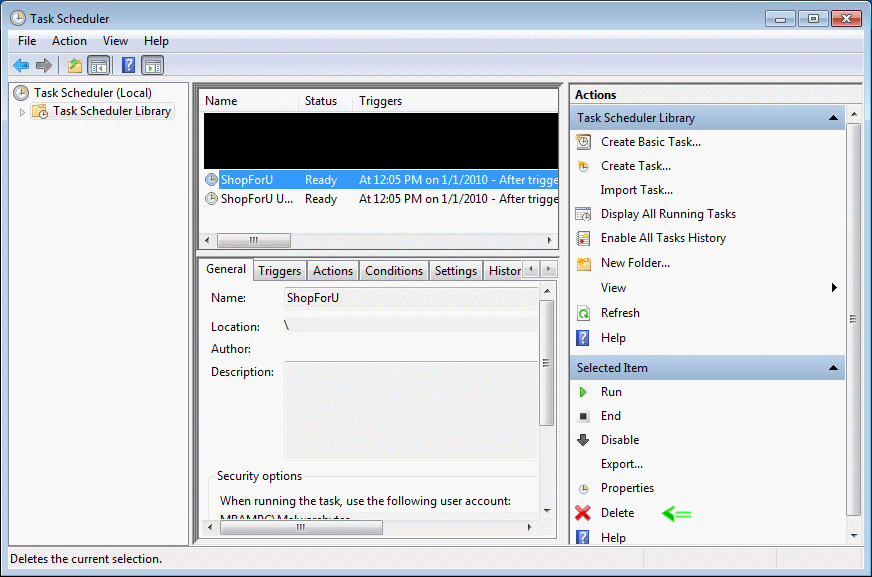
Task: Click the End stop icon
Action: coord(583,416)
